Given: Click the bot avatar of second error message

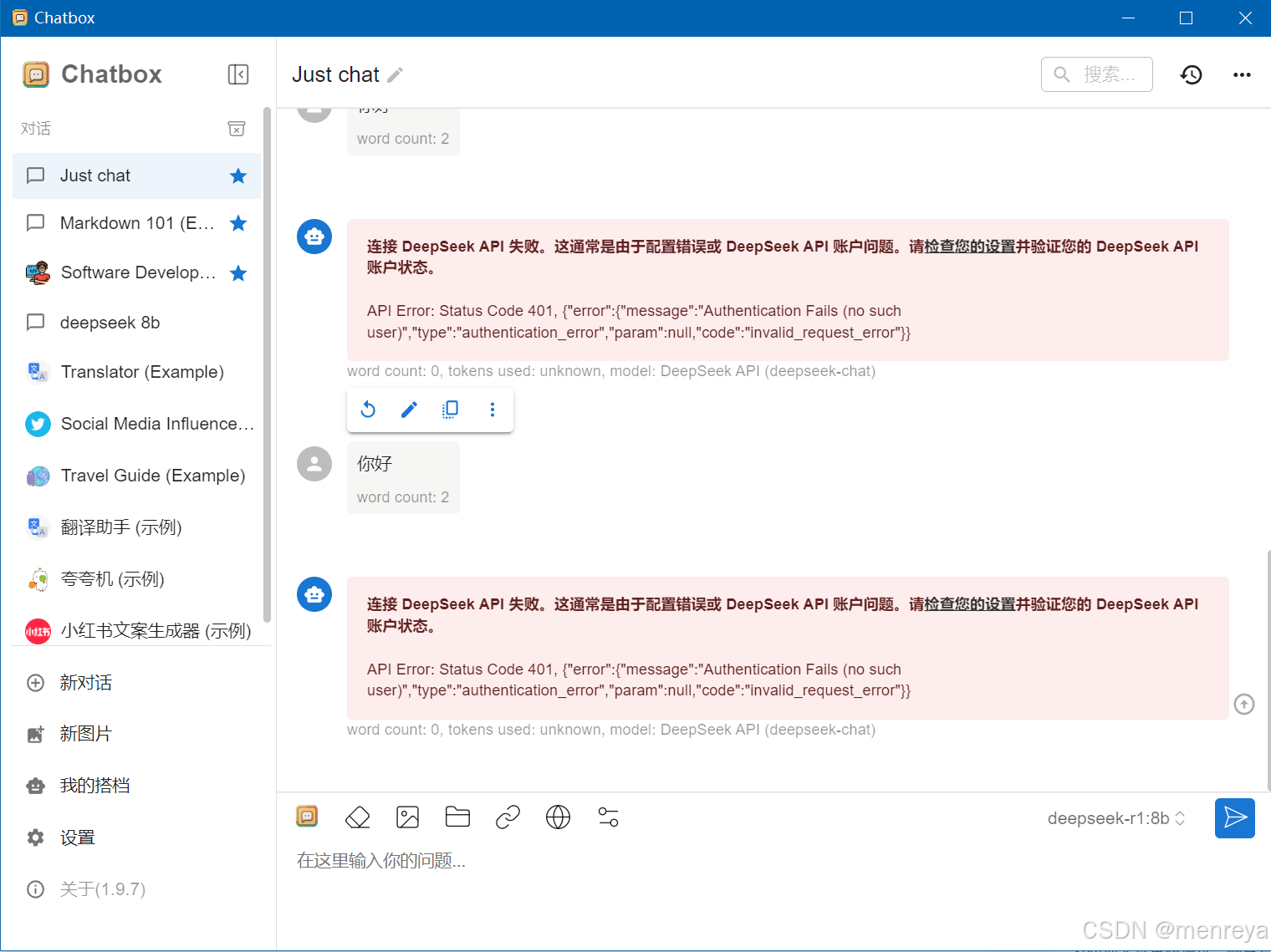Looking at the screenshot, I should [314, 594].
